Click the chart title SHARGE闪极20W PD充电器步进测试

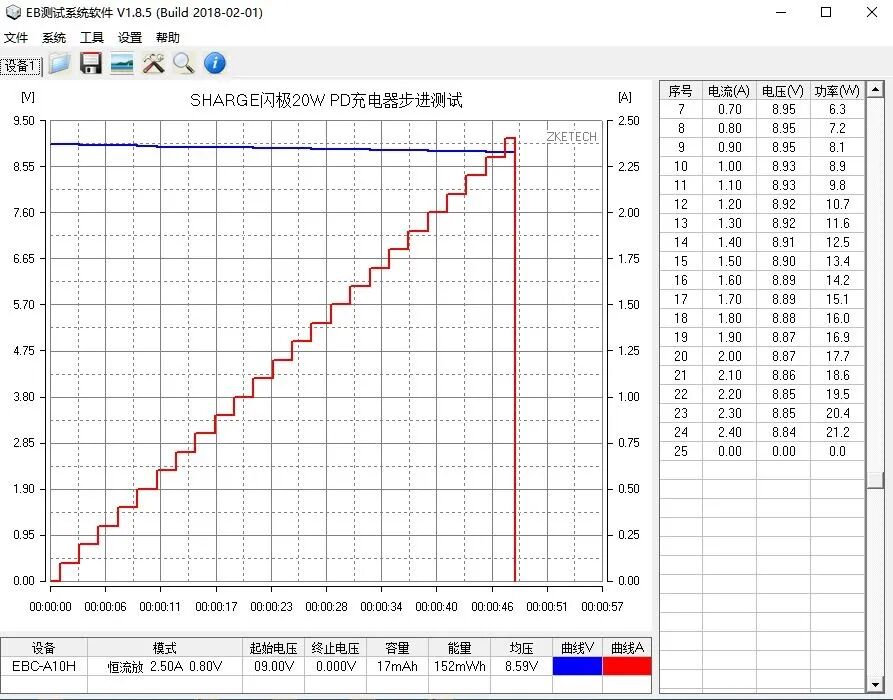[x=326, y=101]
